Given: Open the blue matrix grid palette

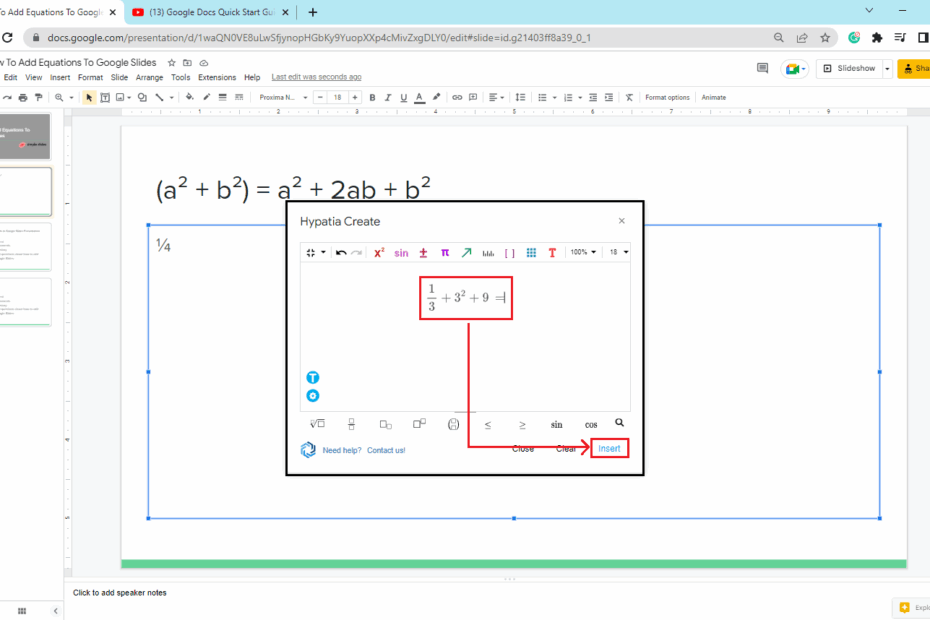Looking at the screenshot, I should 531,253.
